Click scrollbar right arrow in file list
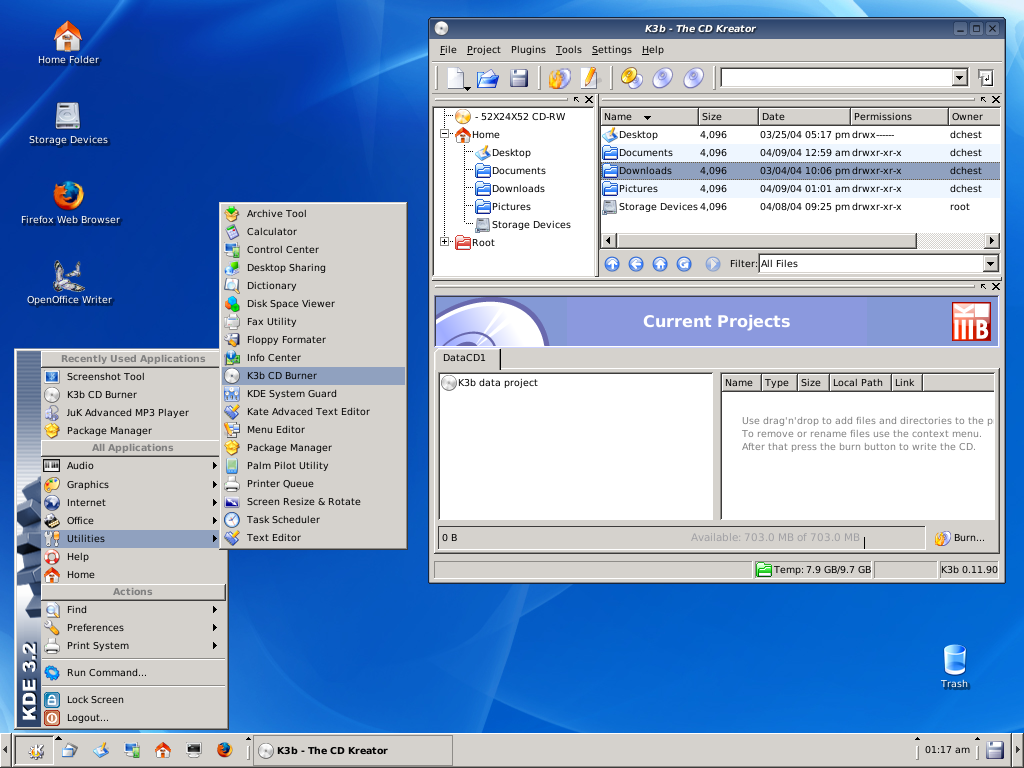The height and width of the screenshot is (768, 1024). pyautogui.click(x=992, y=240)
